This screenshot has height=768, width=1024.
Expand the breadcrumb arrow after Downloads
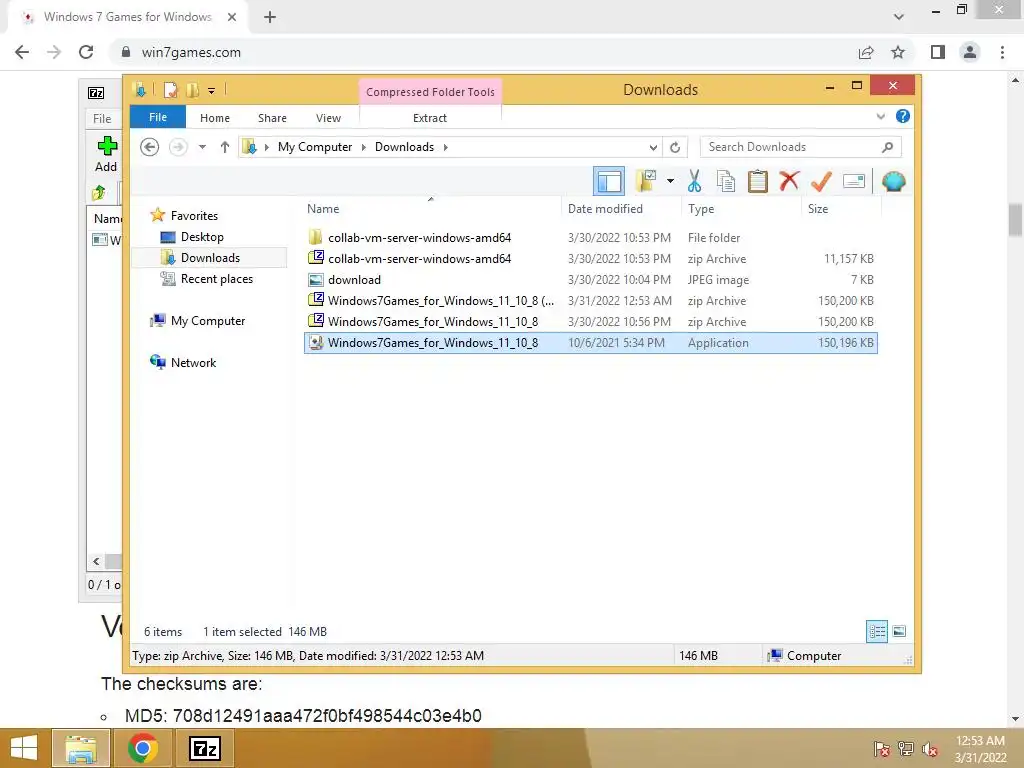pos(445,147)
